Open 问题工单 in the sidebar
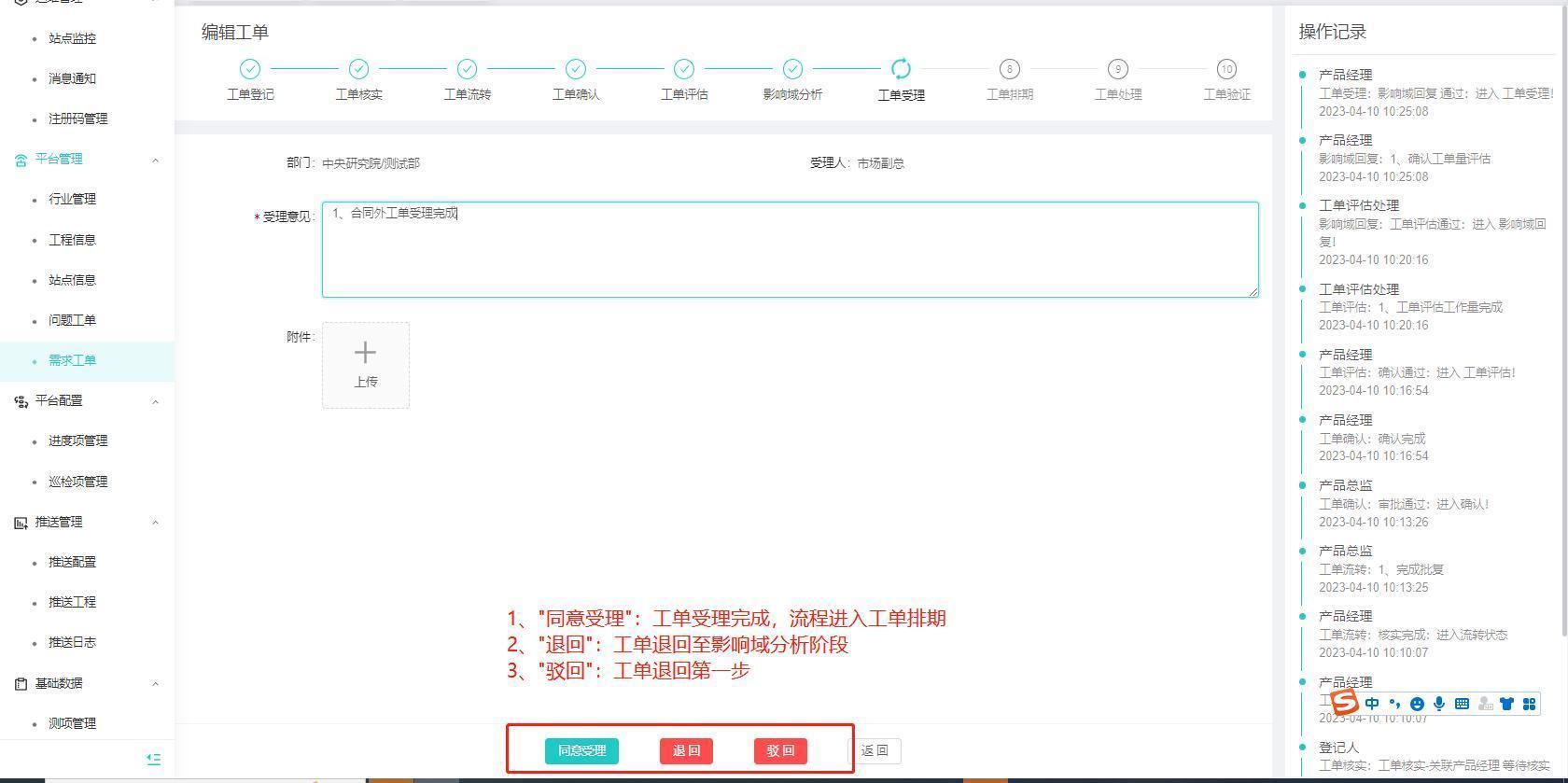Viewport: 1568px width, 783px height. pyautogui.click(x=72, y=320)
